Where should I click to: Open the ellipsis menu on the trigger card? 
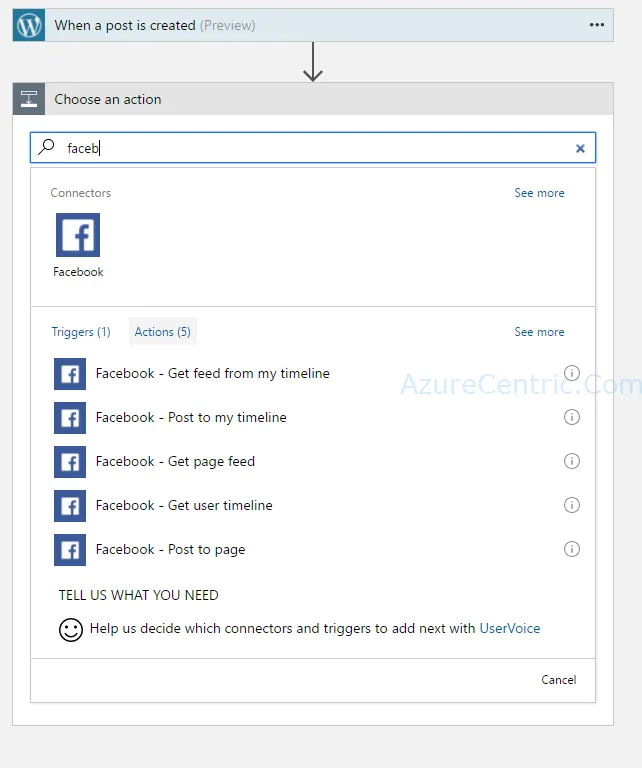tap(596, 25)
